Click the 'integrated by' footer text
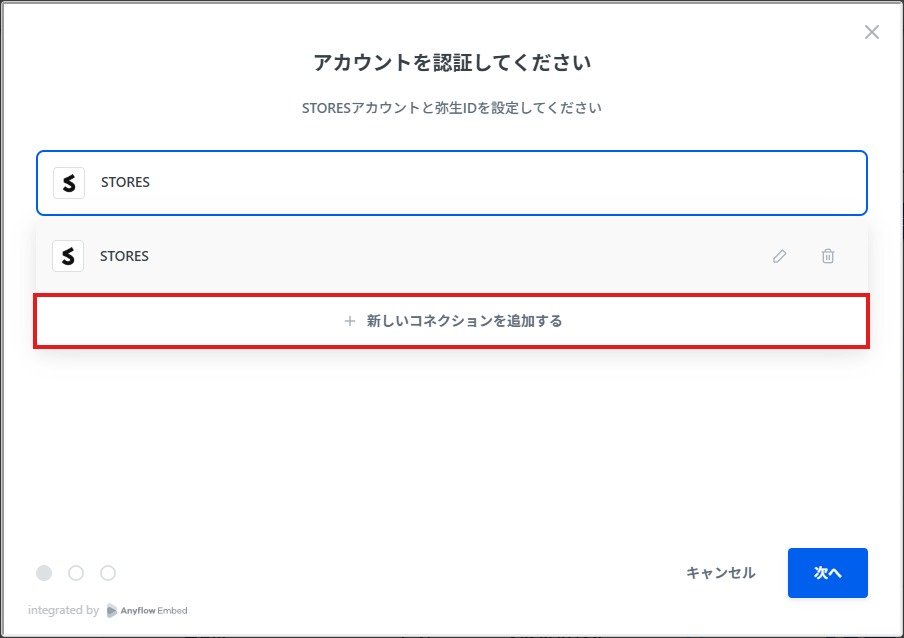This screenshot has height=638, width=904. (x=63, y=610)
